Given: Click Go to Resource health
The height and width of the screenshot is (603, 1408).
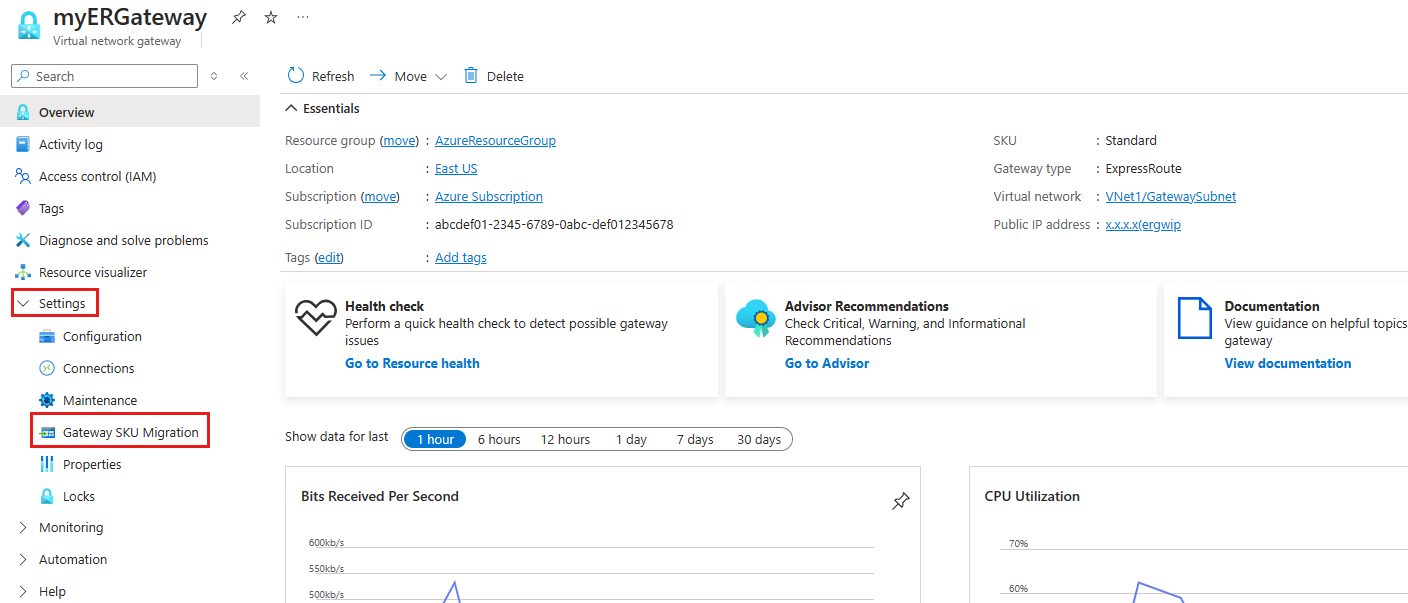Looking at the screenshot, I should click(412, 363).
